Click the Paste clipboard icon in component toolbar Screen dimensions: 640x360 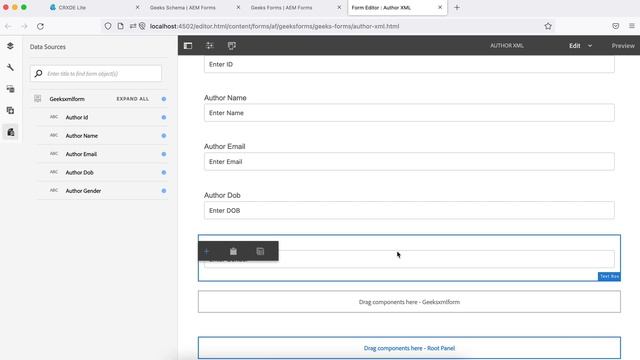click(x=233, y=251)
